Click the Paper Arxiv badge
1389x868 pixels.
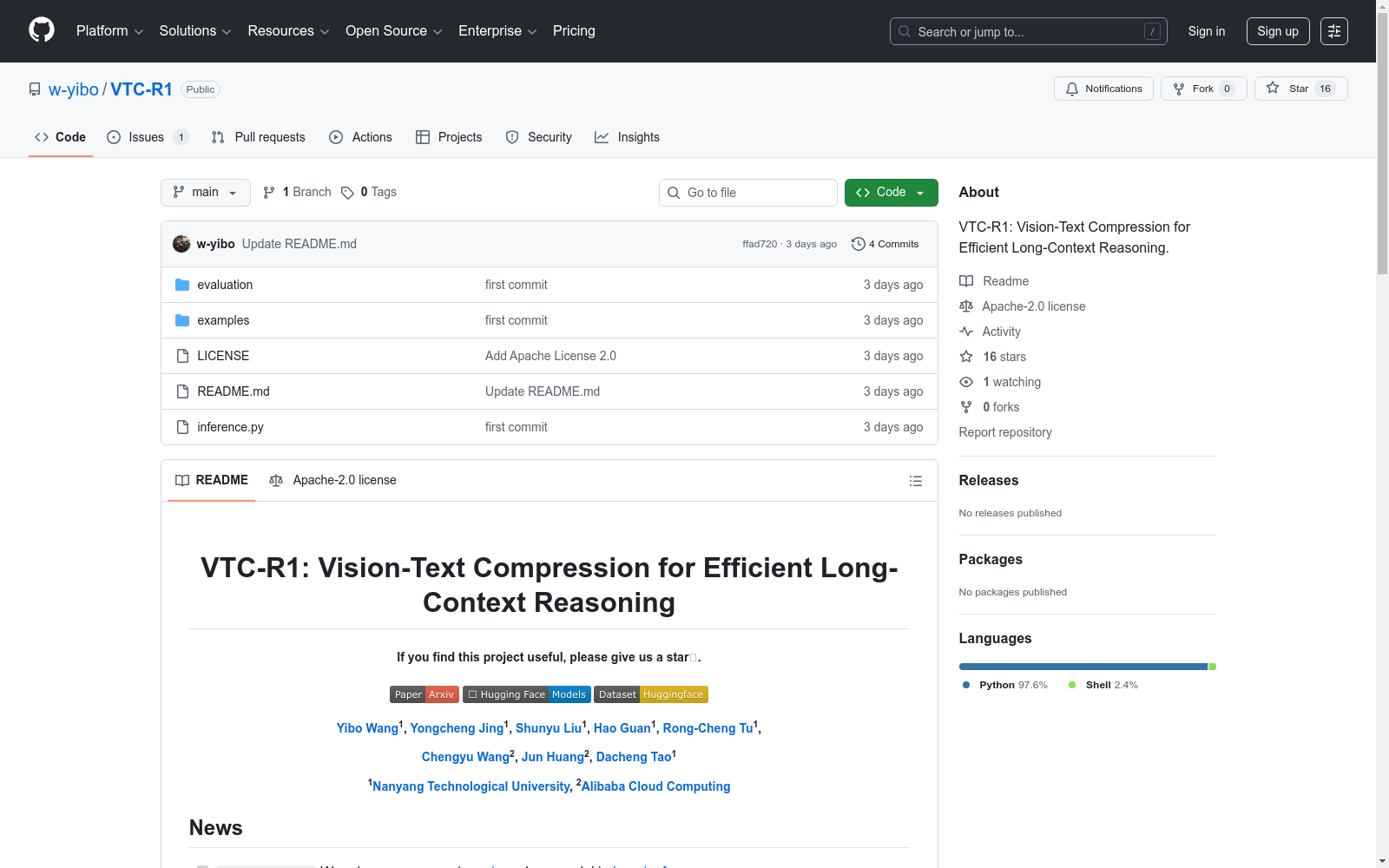click(x=425, y=694)
